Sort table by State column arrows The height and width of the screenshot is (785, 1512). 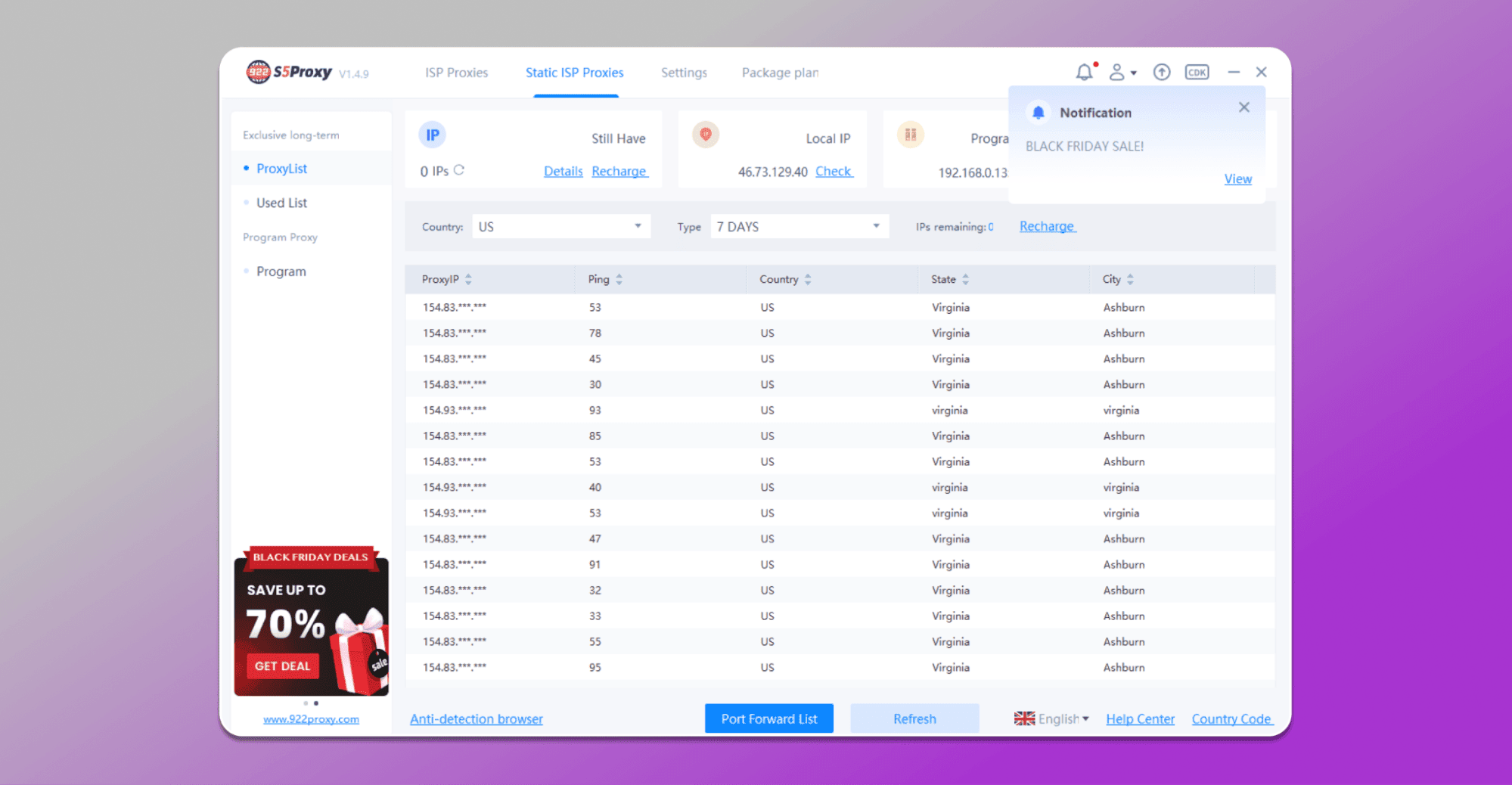pos(965,279)
